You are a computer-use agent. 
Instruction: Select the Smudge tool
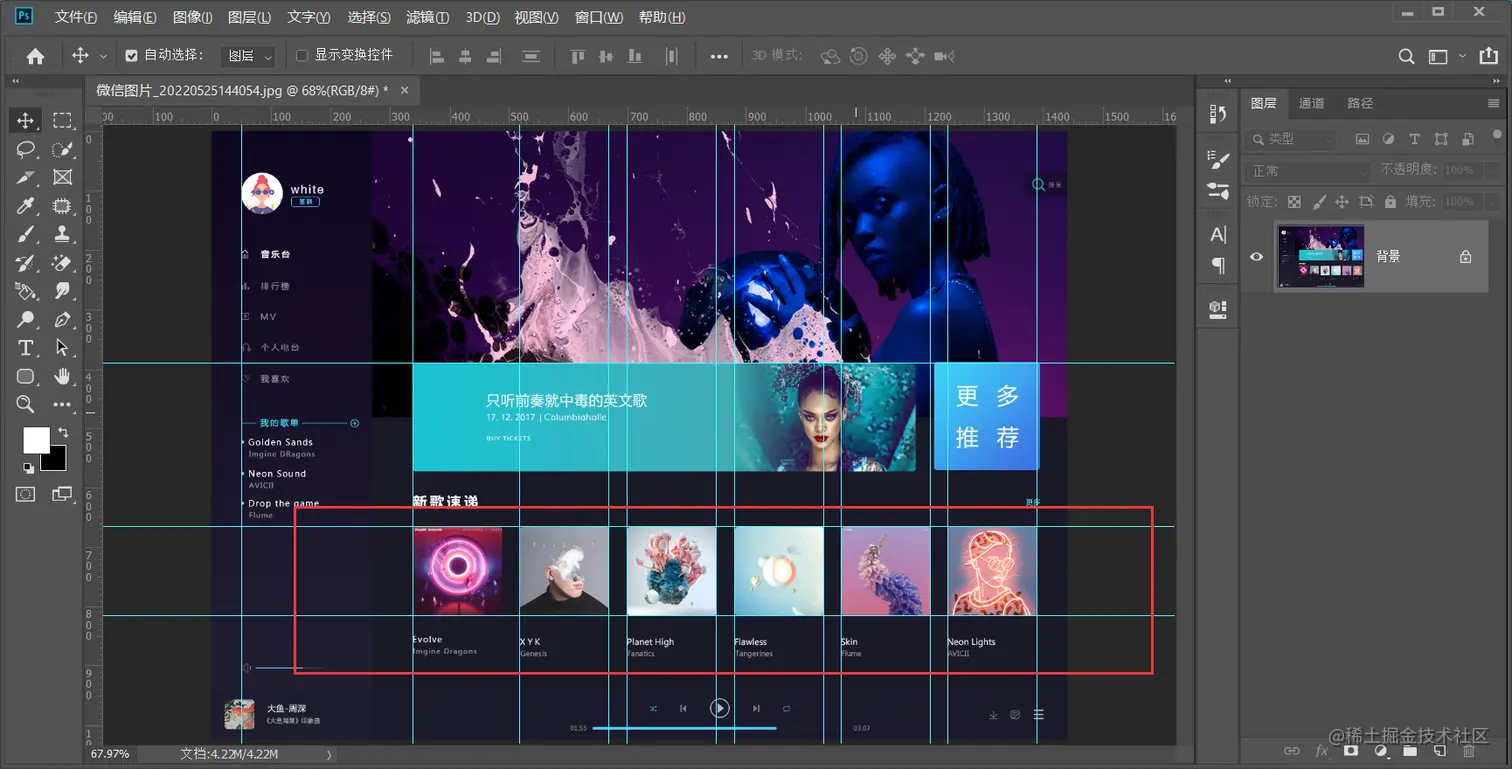[x=62, y=291]
